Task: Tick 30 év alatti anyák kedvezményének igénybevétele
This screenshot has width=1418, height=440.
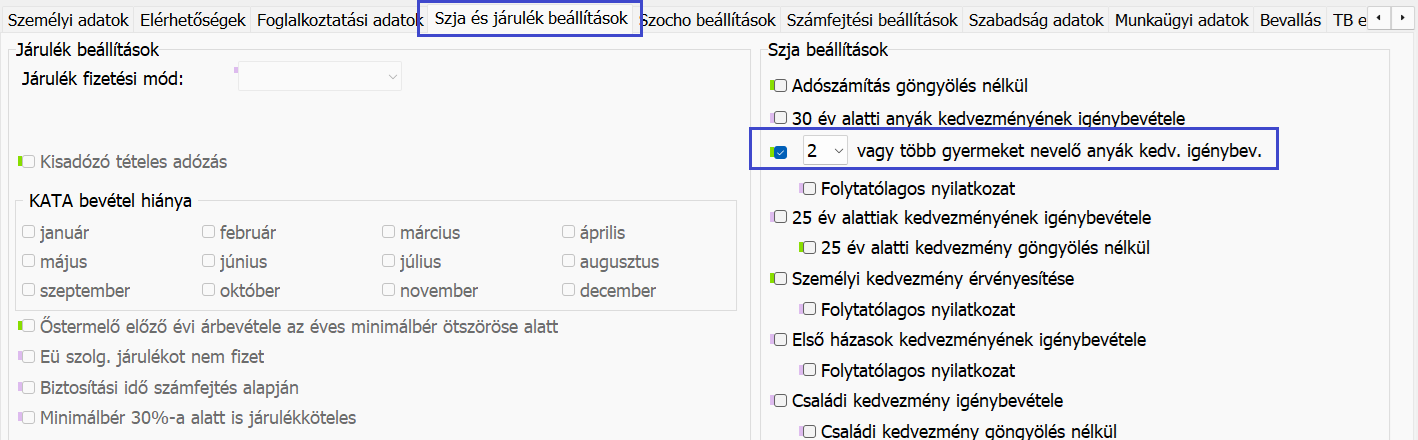Action: pyautogui.click(x=780, y=118)
